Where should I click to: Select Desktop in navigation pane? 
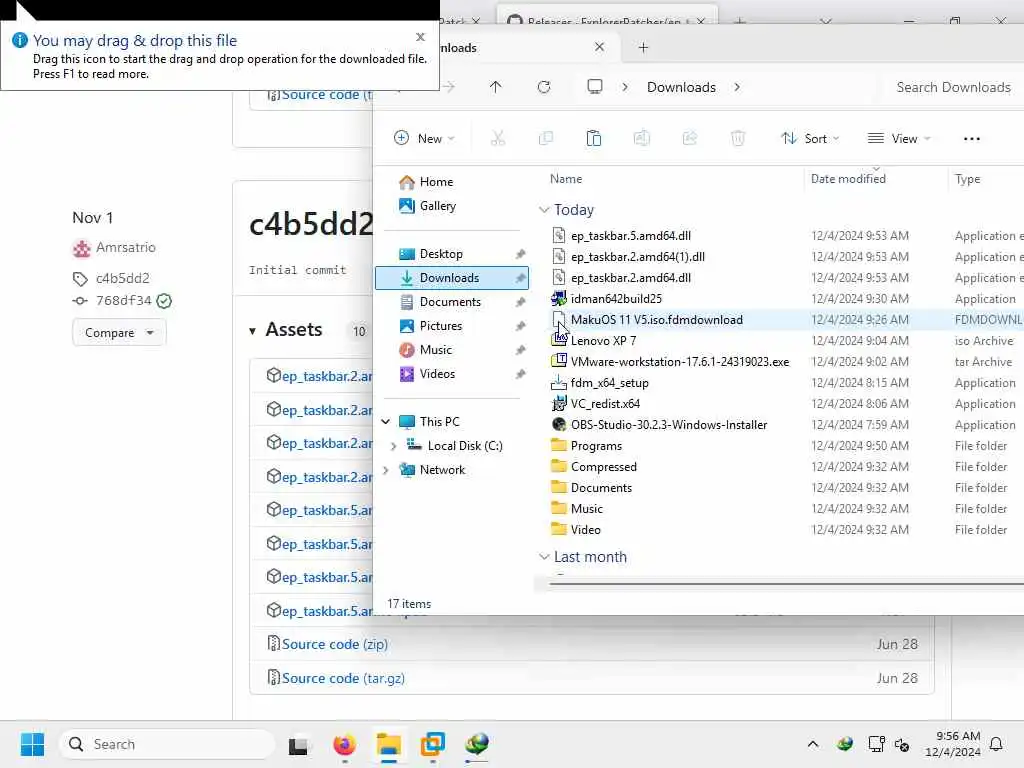(441, 254)
